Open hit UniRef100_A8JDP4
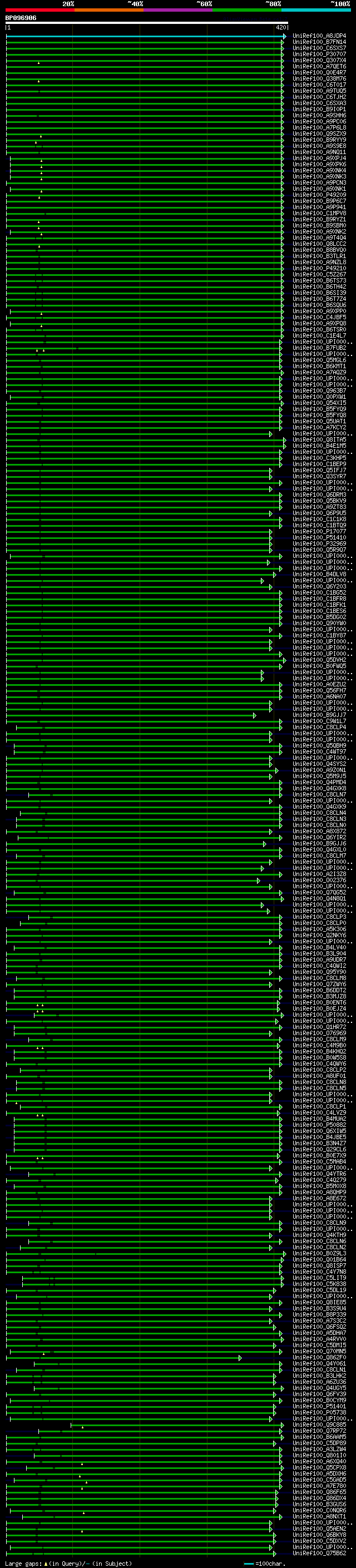This screenshot has width=356, height=1568. click(x=319, y=36)
